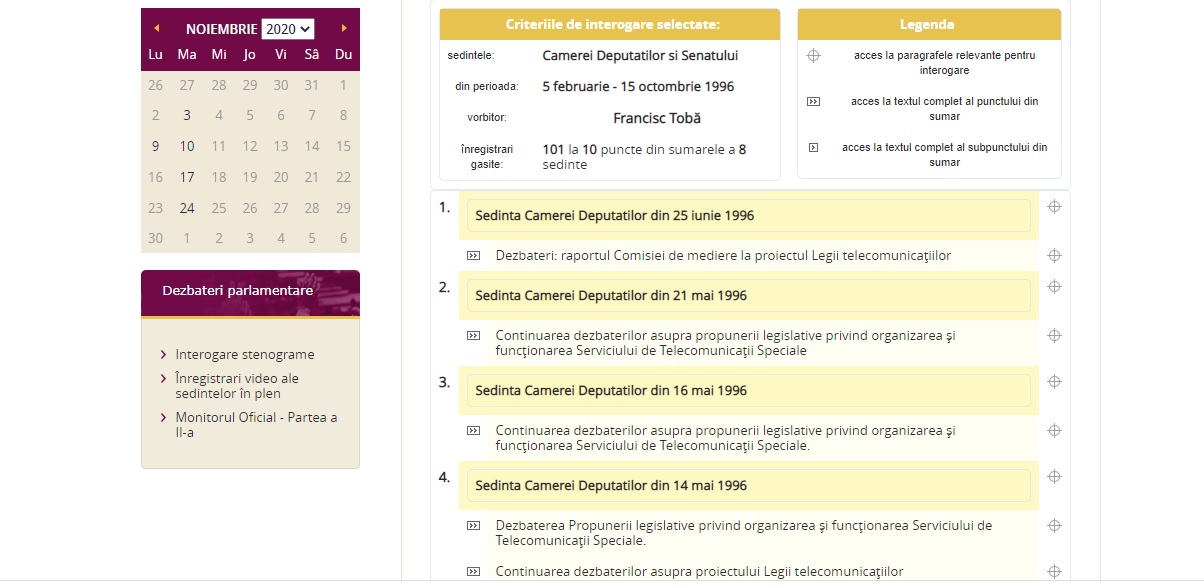This screenshot has height=587, width=1204.
Task: Click crosshair icon beside 25 iunie 1996 session
Action: point(1054,207)
